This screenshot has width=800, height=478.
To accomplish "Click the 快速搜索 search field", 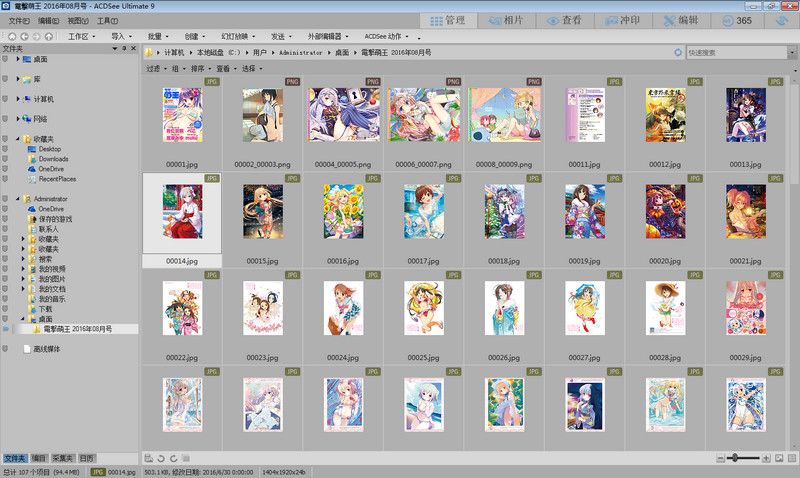I will click(x=737, y=52).
